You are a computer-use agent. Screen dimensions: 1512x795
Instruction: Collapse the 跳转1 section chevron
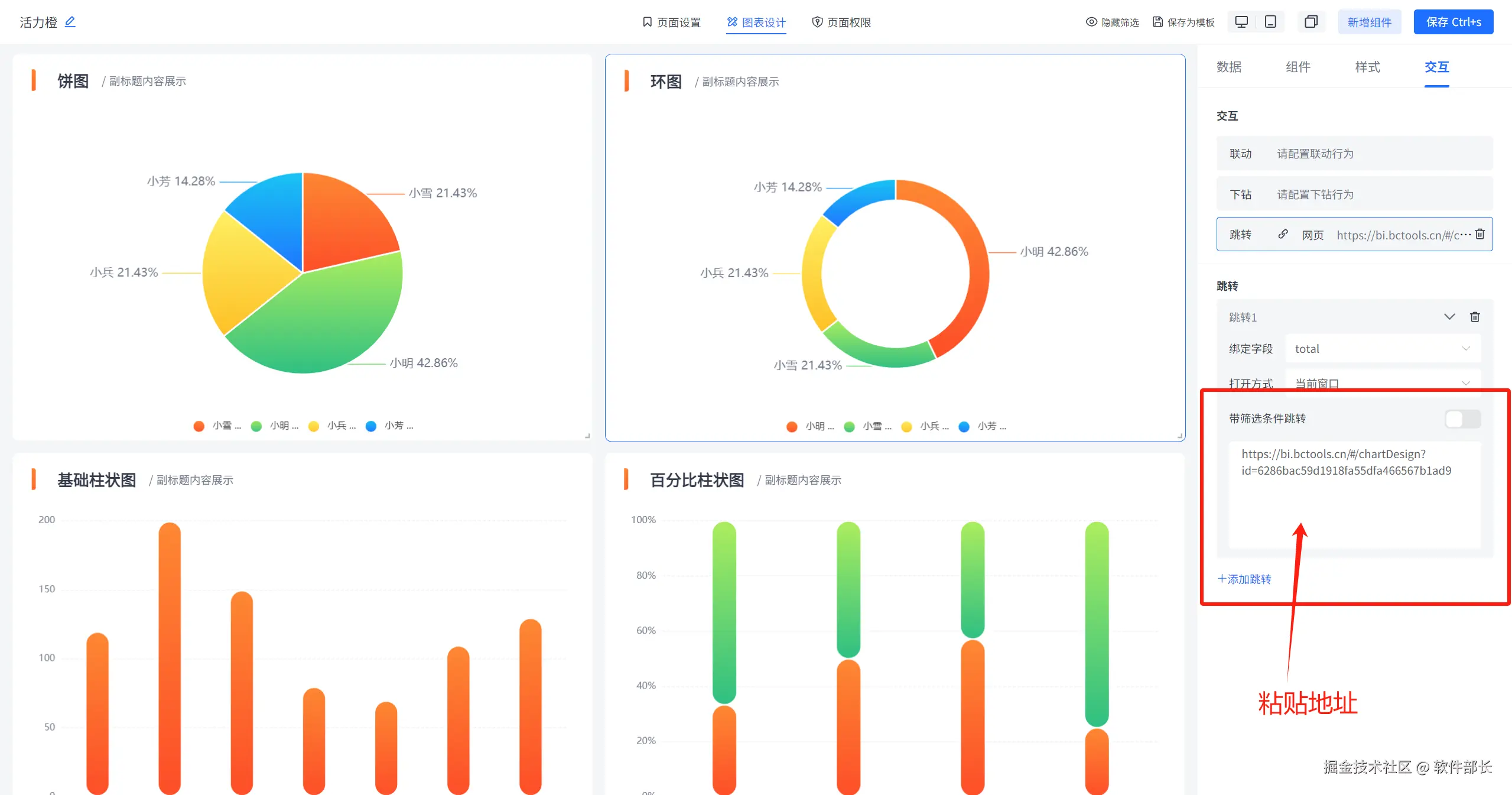(1449, 317)
